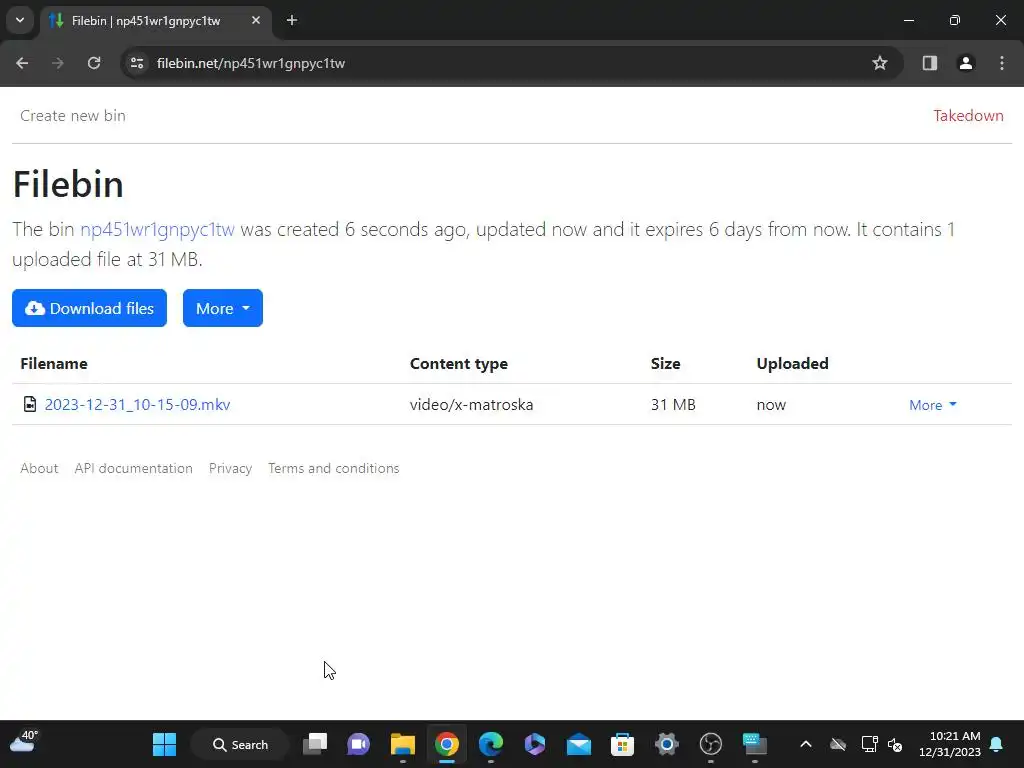The width and height of the screenshot is (1024, 768).
Task: Open the site information icon in address bar
Action: [137, 63]
